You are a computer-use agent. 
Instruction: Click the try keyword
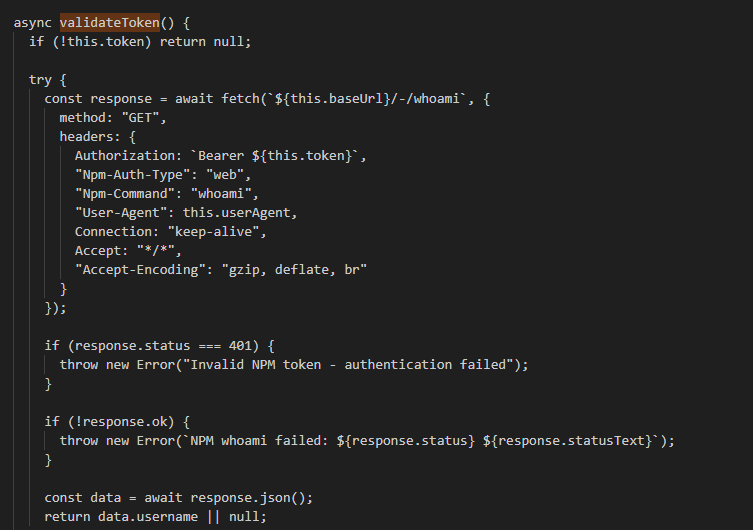[x=41, y=79]
